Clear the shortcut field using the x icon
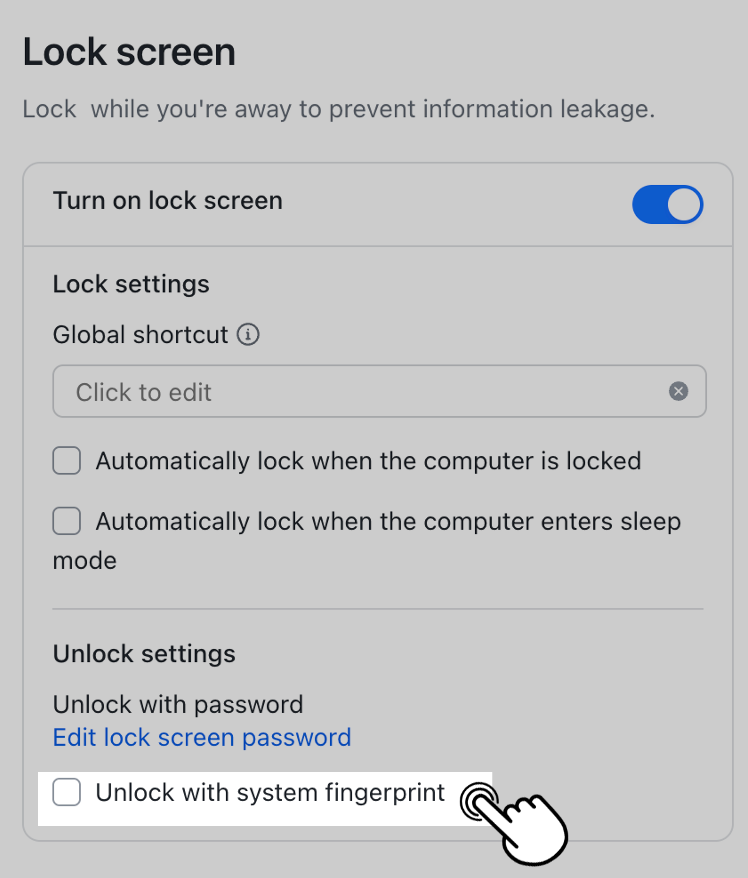The image size is (748, 878). pos(679,391)
